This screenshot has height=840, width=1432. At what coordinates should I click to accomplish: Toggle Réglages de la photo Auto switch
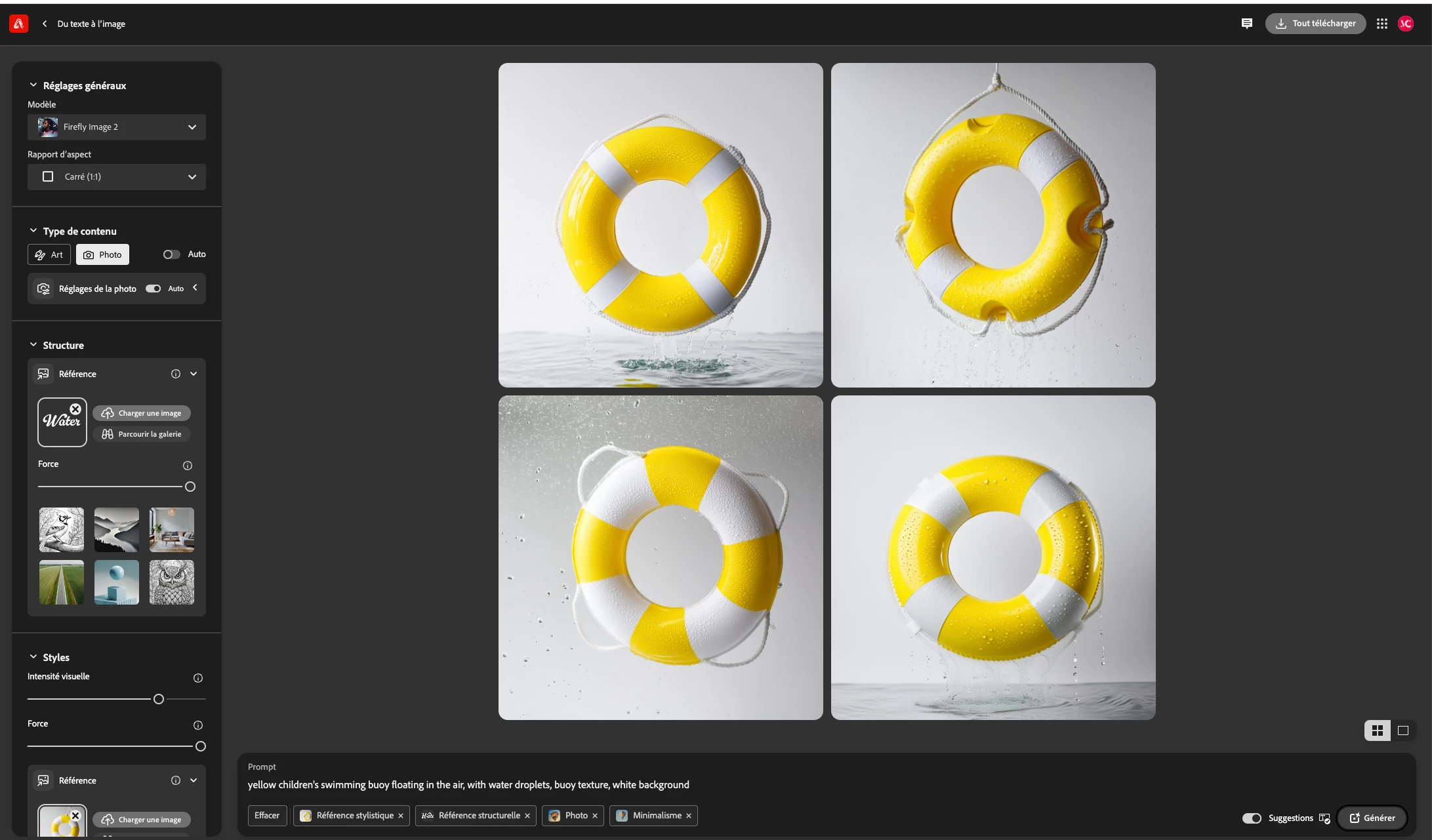[153, 289]
